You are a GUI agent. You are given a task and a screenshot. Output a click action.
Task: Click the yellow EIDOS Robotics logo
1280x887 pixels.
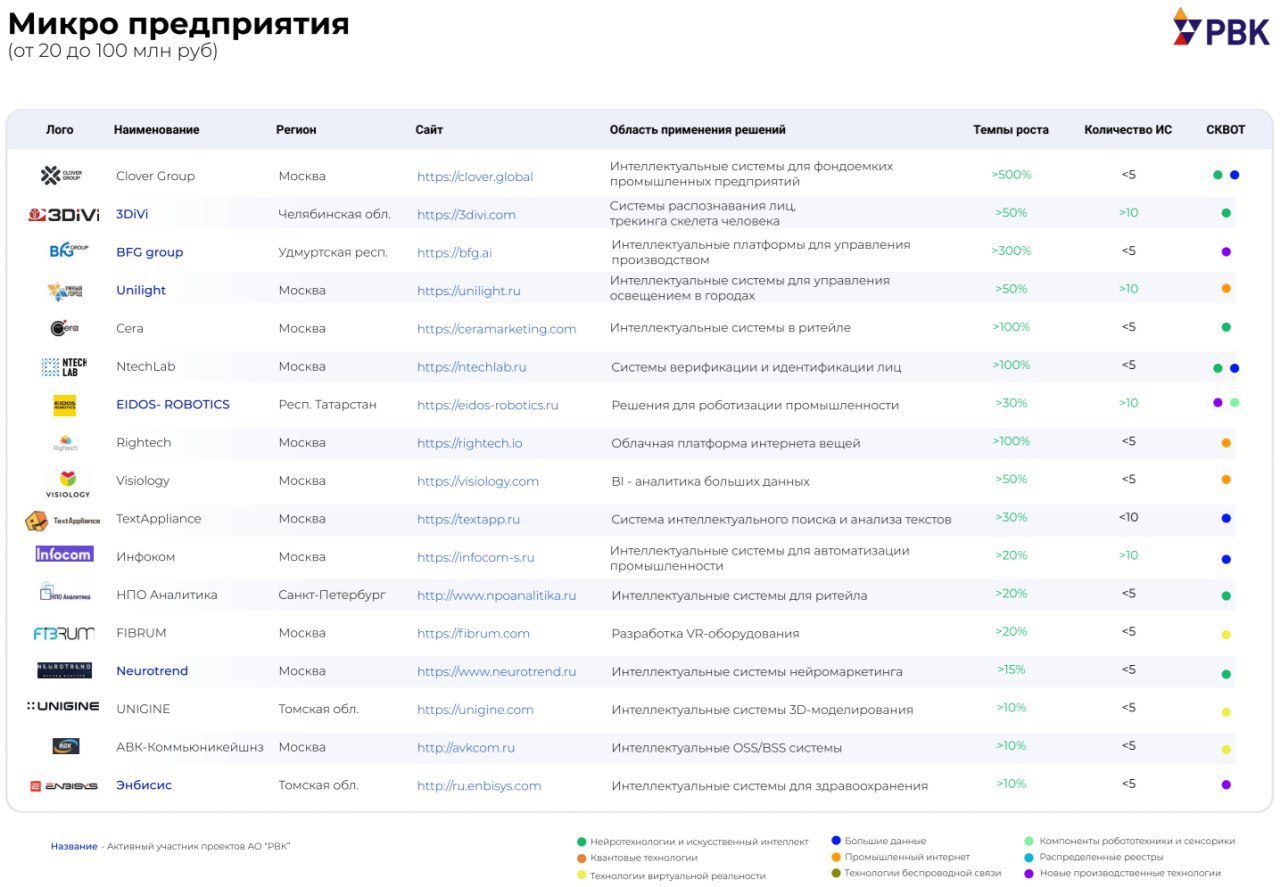point(64,405)
